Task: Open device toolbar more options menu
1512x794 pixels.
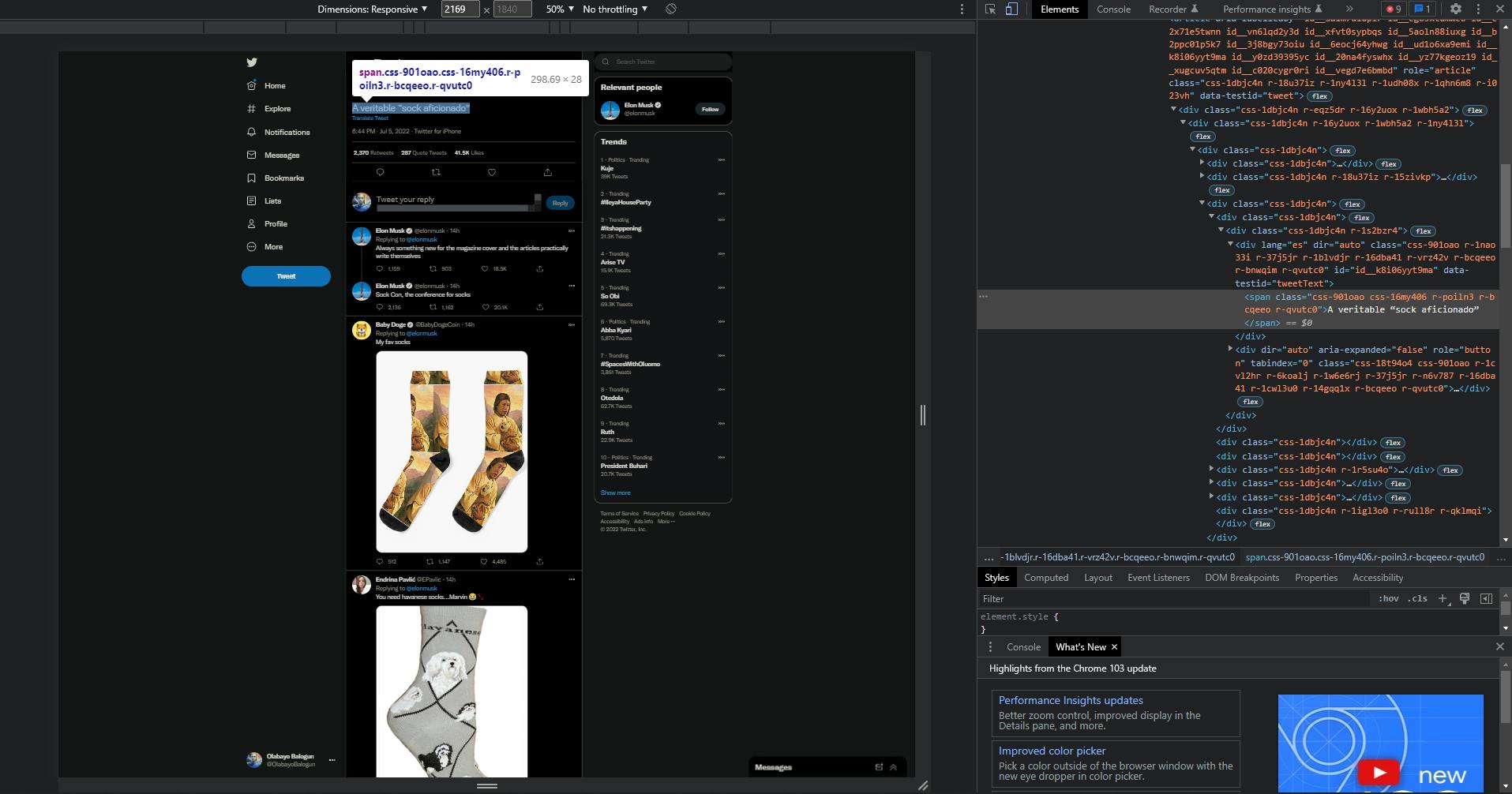Action: [962, 9]
